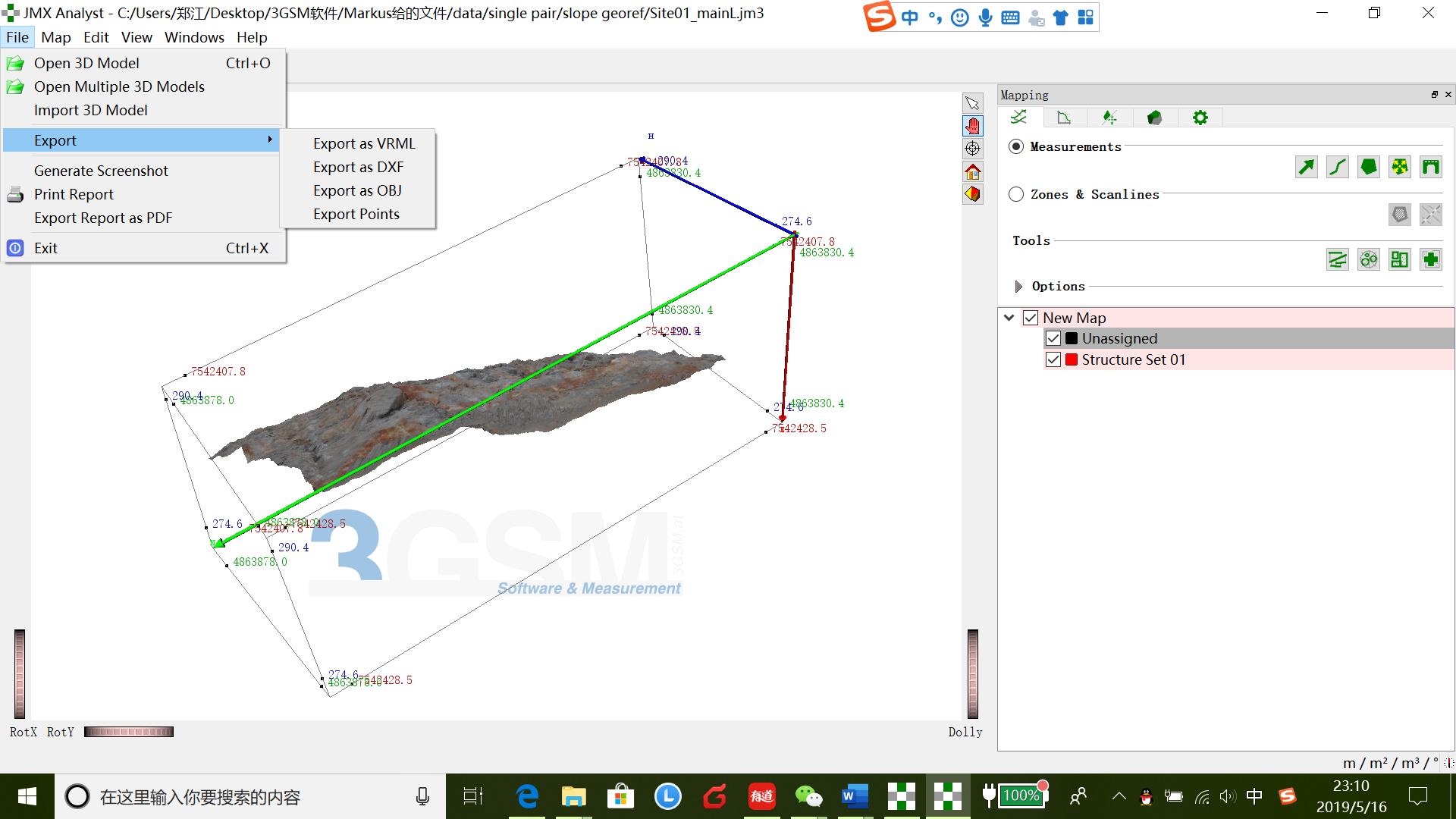The width and height of the screenshot is (1456, 819).
Task: Reset view with the home icon
Action: [x=972, y=171]
